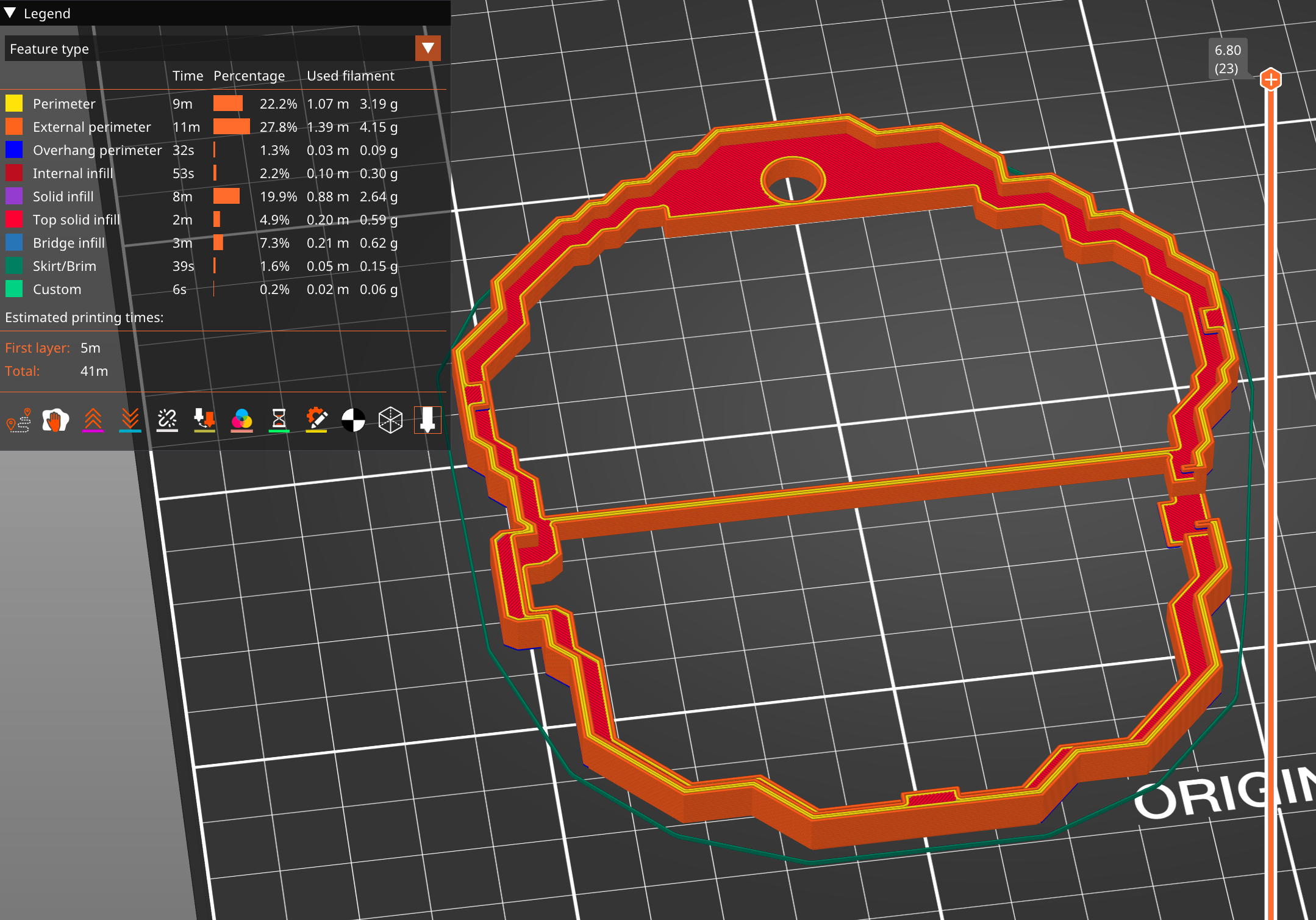1316x920 pixels.
Task: Toggle Center of gravity marker icon
Action: click(354, 420)
